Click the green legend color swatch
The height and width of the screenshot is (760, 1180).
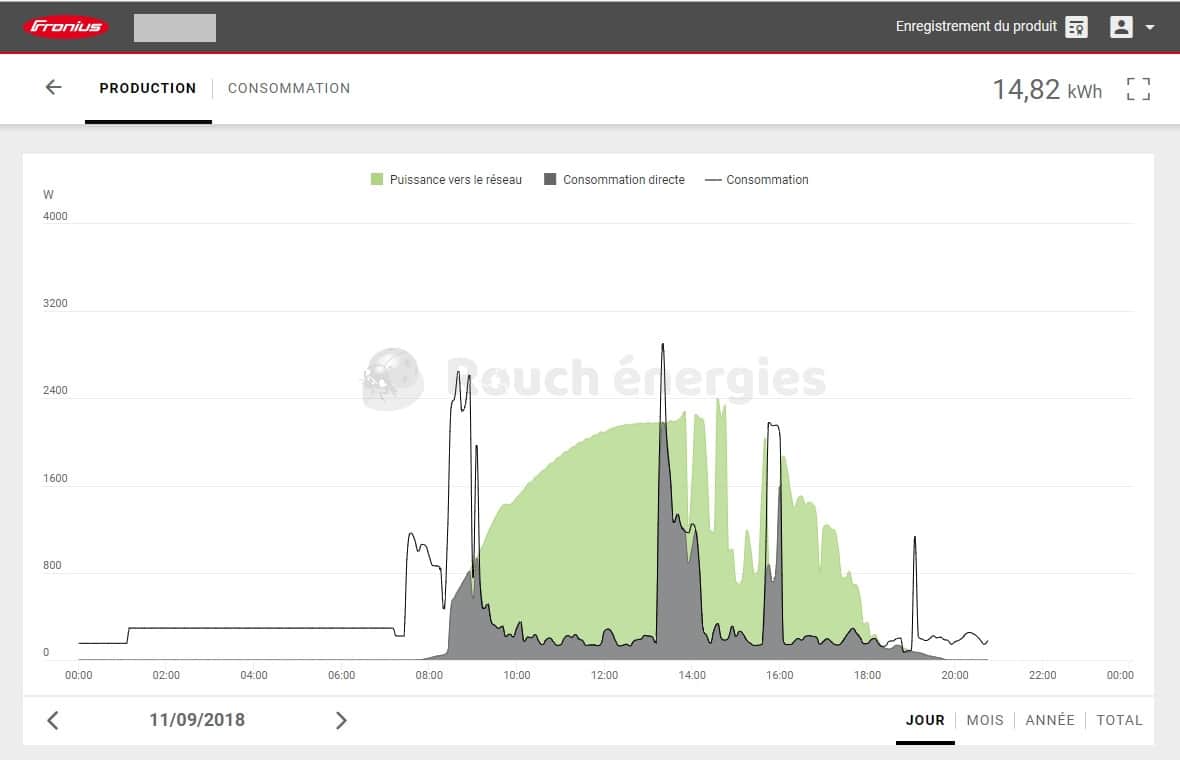pyautogui.click(x=377, y=180)
